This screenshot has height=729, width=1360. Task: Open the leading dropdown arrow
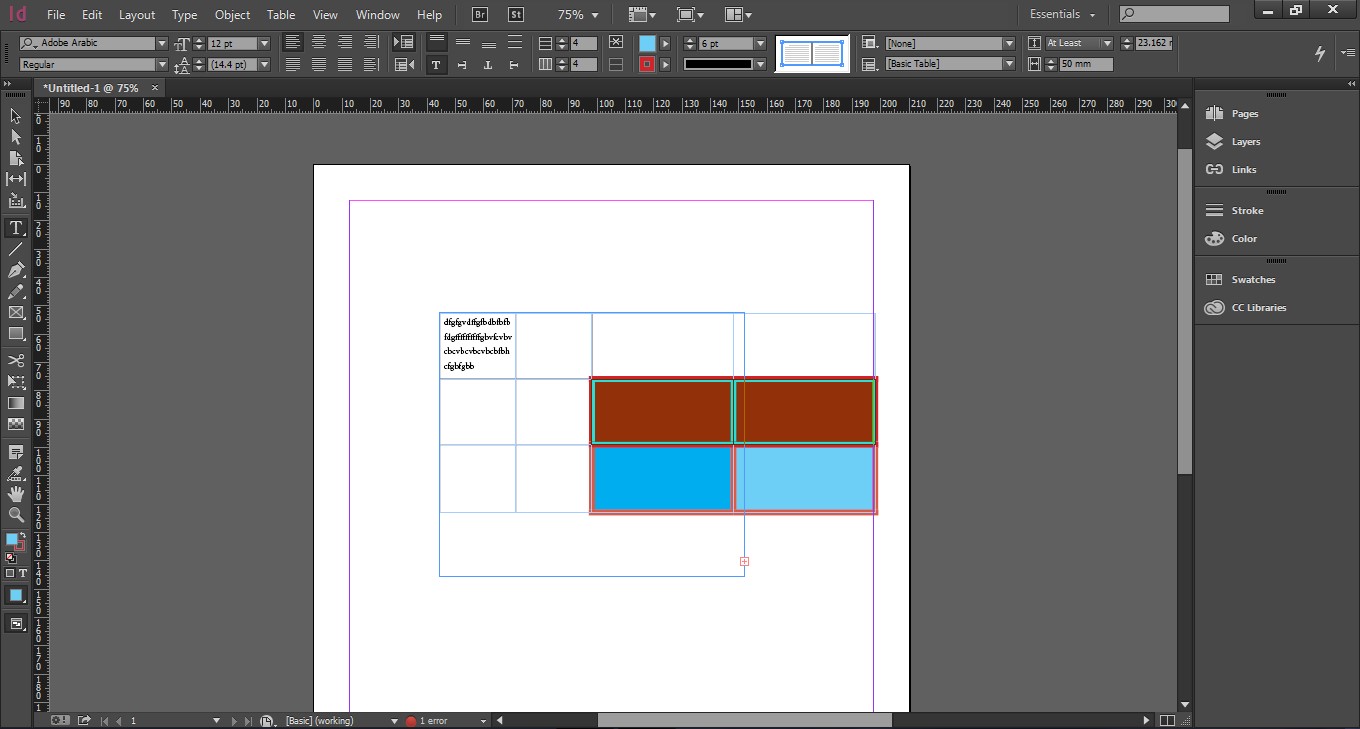coord(264,65)
